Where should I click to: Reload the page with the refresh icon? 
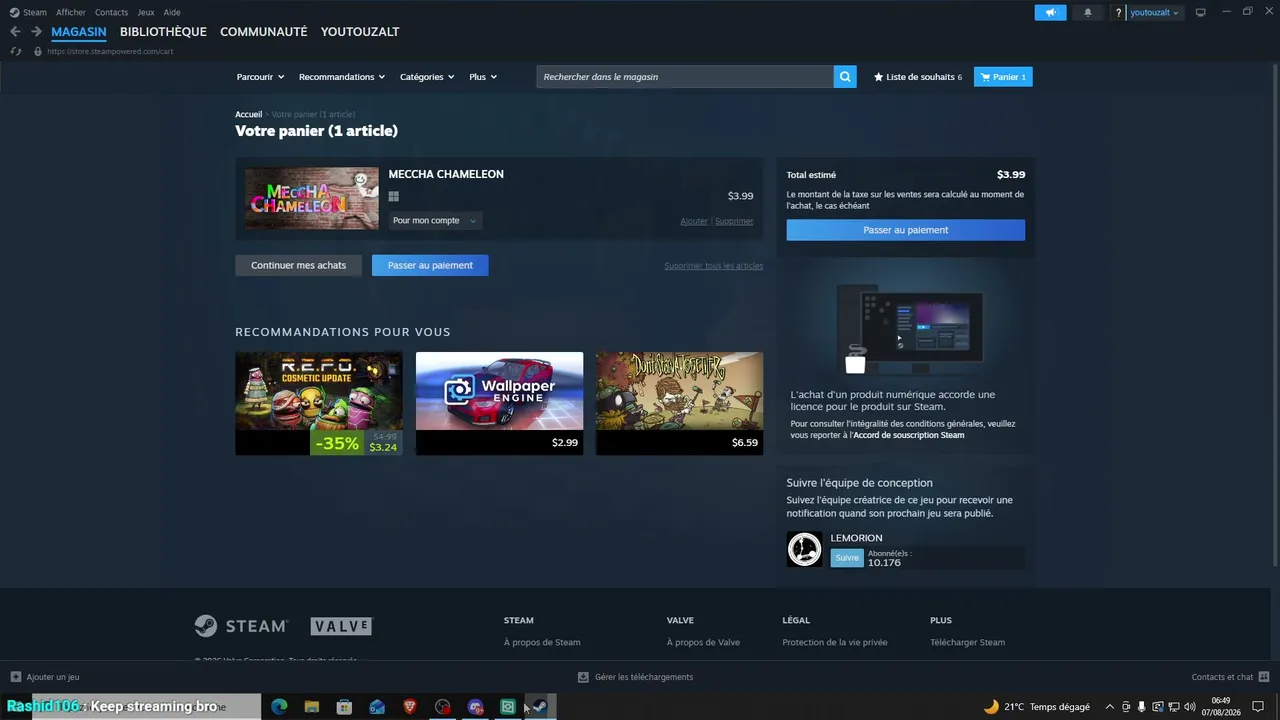coord(15,51)
